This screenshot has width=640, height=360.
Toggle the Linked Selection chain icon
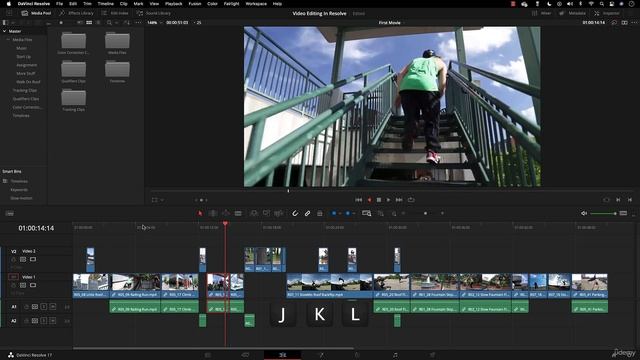(x=307, y=213)
